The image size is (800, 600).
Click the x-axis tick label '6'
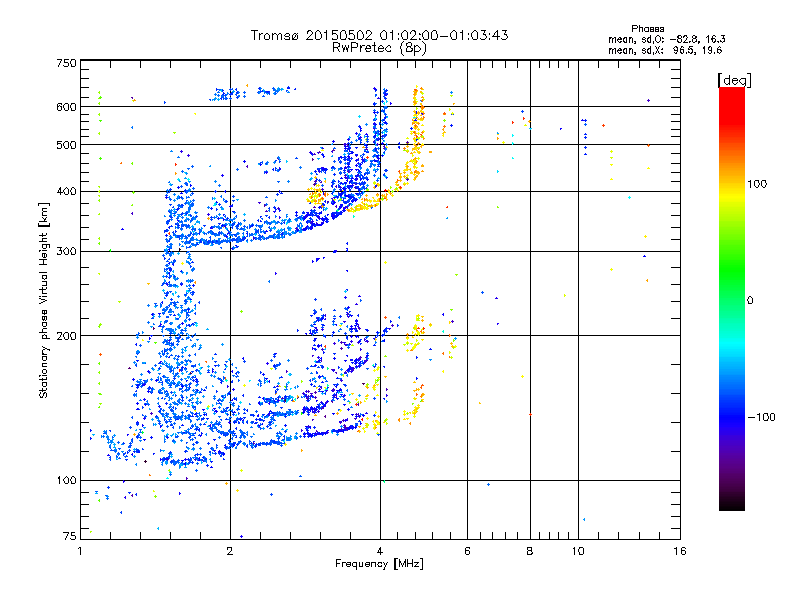coord(467,551)
